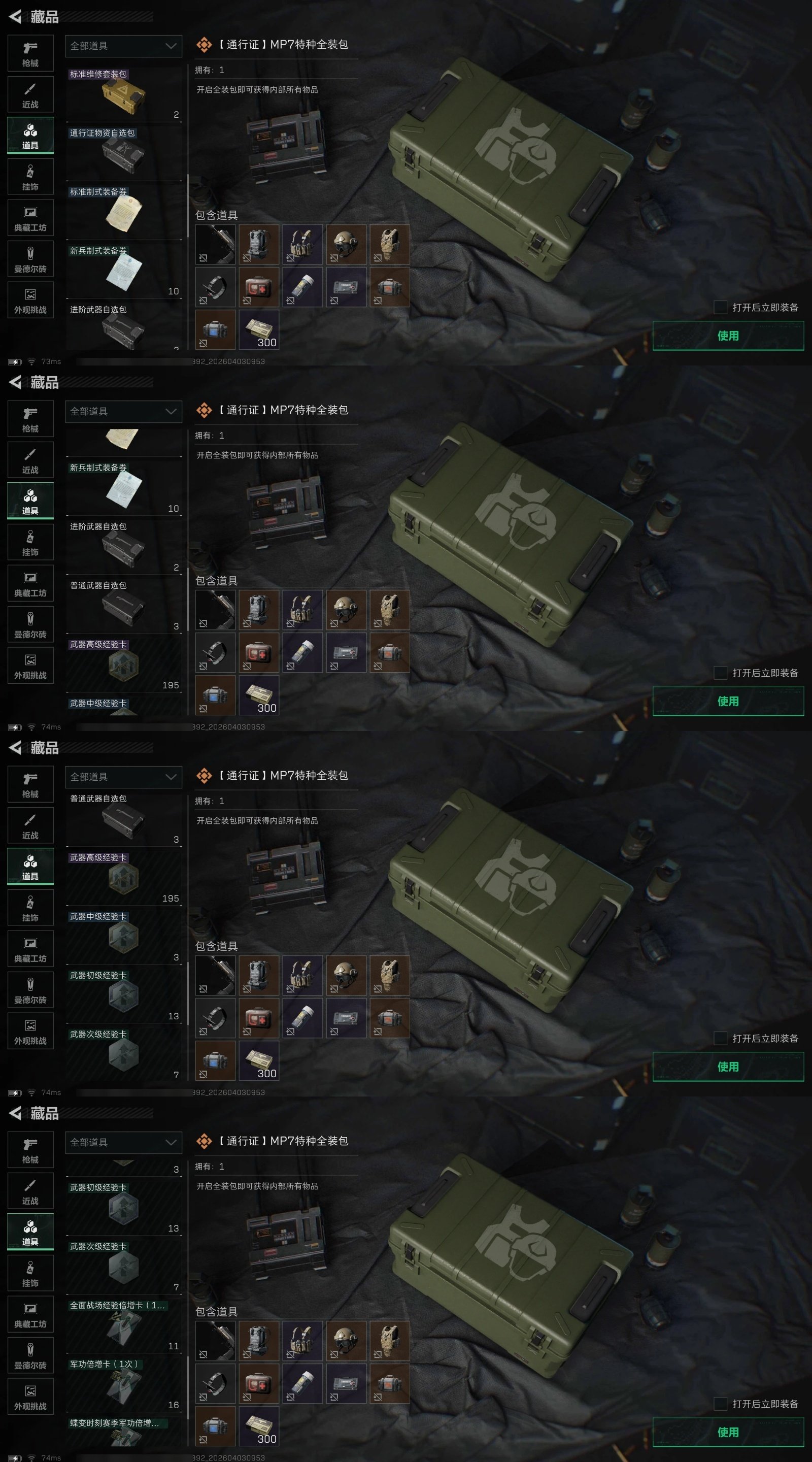Image resolution: width=812 pixels, height=1462 pixels.
Task: Click helmet item icon in first screenshot's 包含道具
Action: click(x=346, y=244)
